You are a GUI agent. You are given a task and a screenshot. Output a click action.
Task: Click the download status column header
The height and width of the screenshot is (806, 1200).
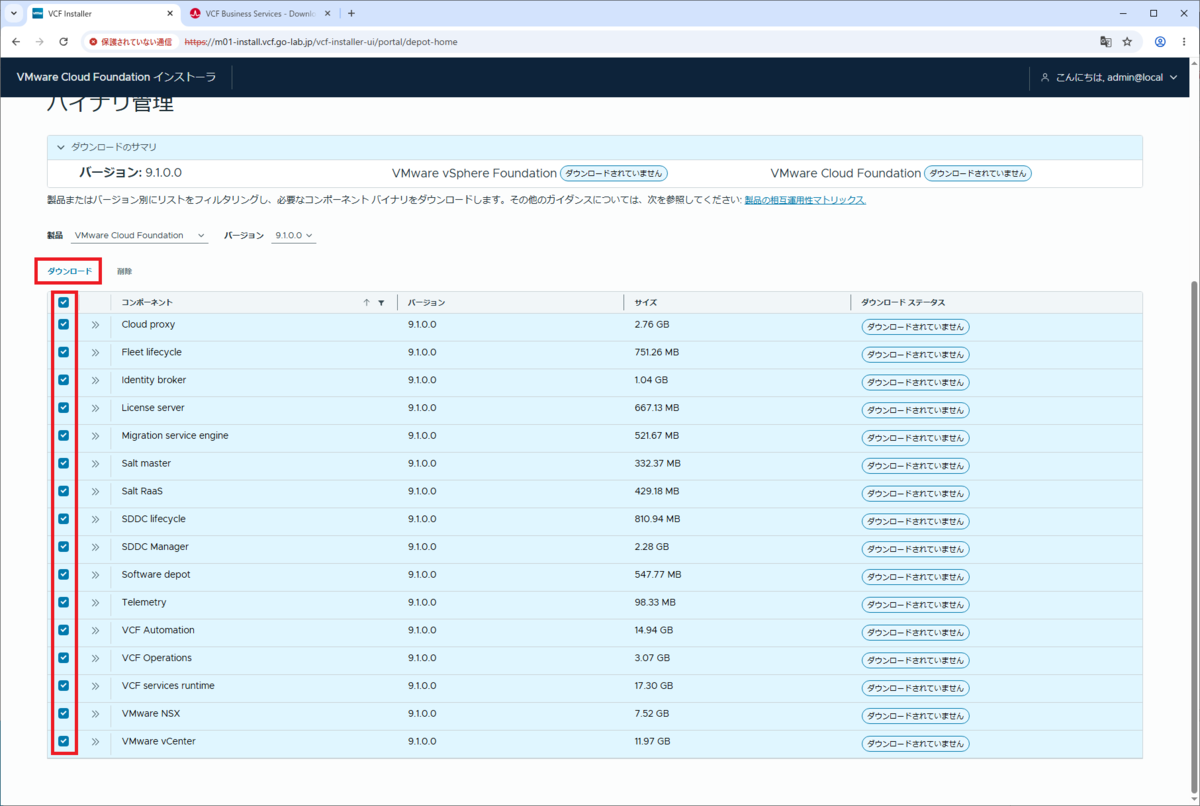point(903,302)
